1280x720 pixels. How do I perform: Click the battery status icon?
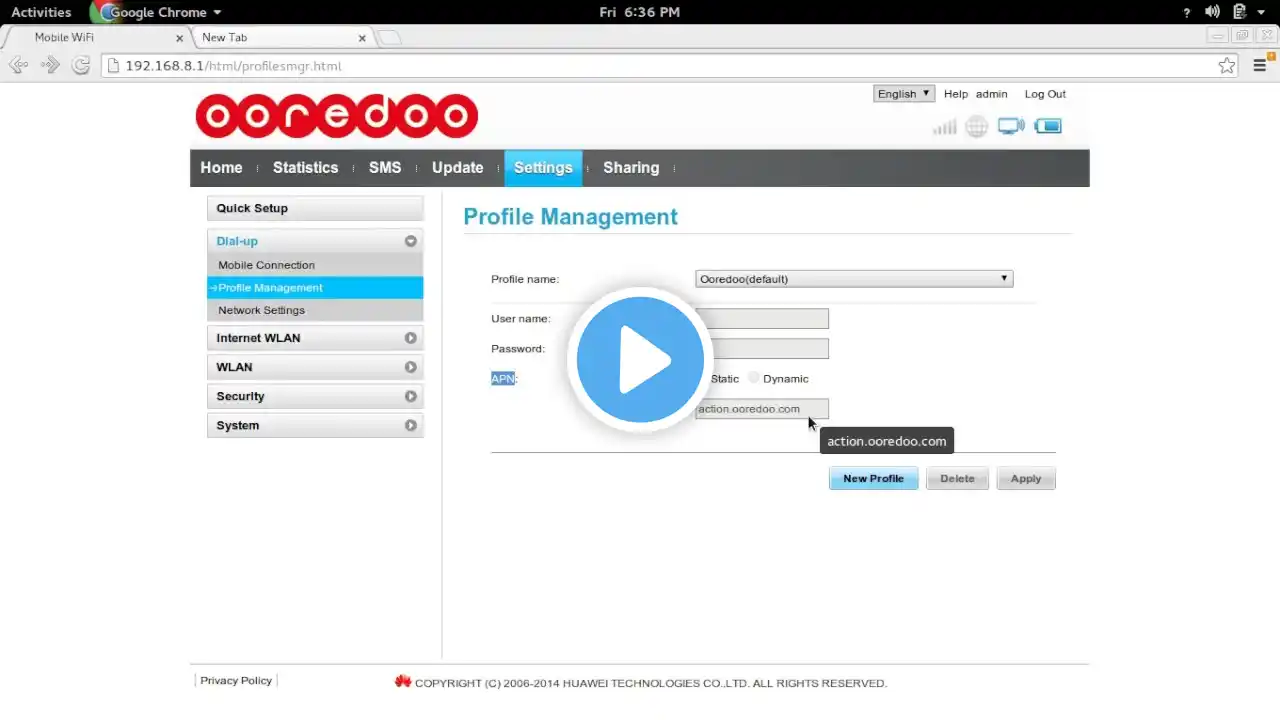pyautogui.click(x=1048, y=126)
